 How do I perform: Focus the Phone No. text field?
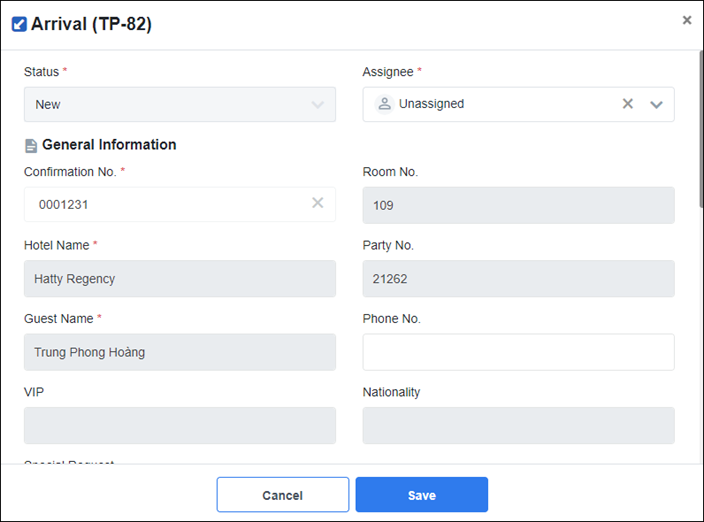[x=518, y=352]
